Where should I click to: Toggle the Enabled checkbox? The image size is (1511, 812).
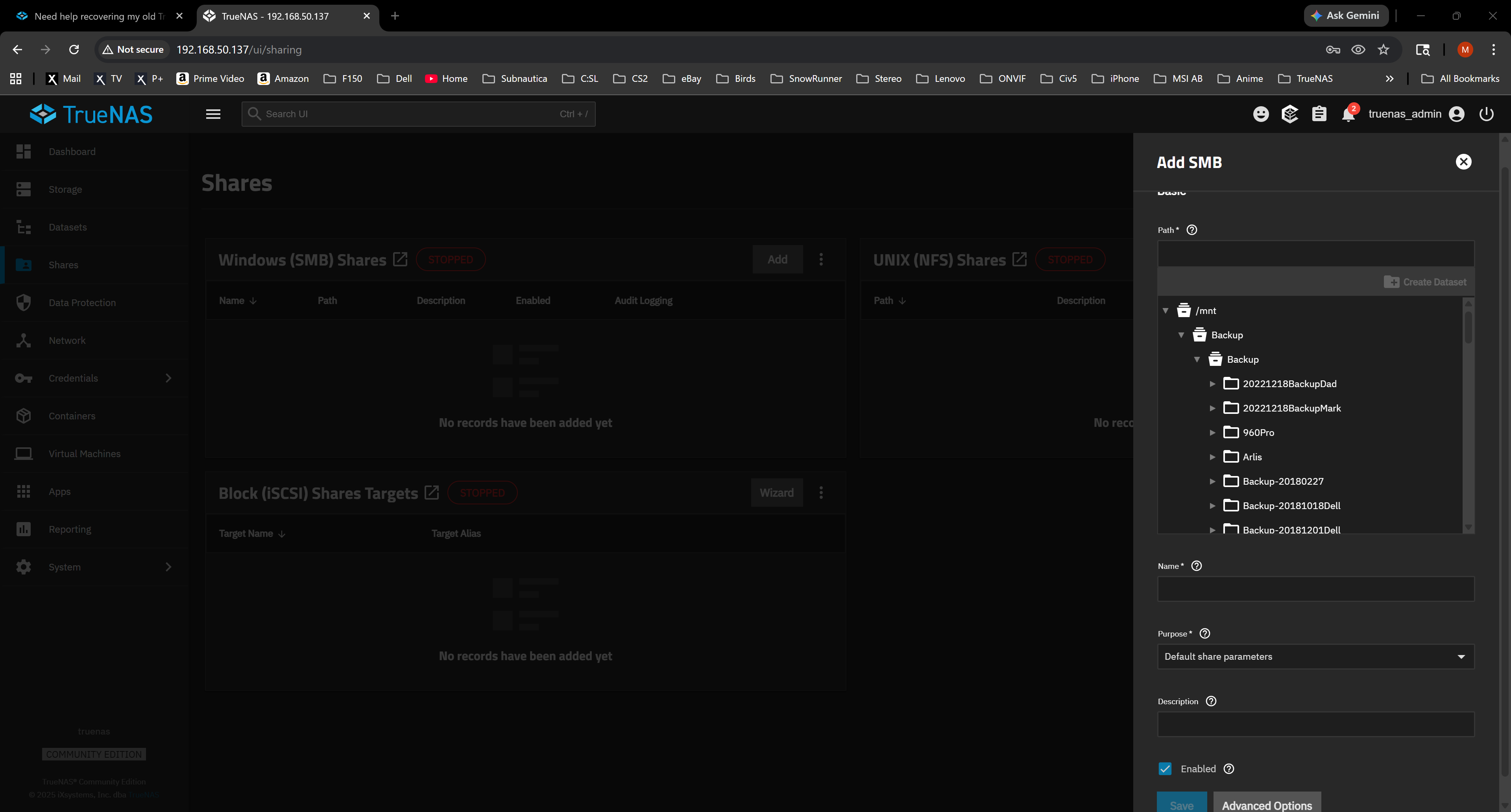click(1165, 769)
